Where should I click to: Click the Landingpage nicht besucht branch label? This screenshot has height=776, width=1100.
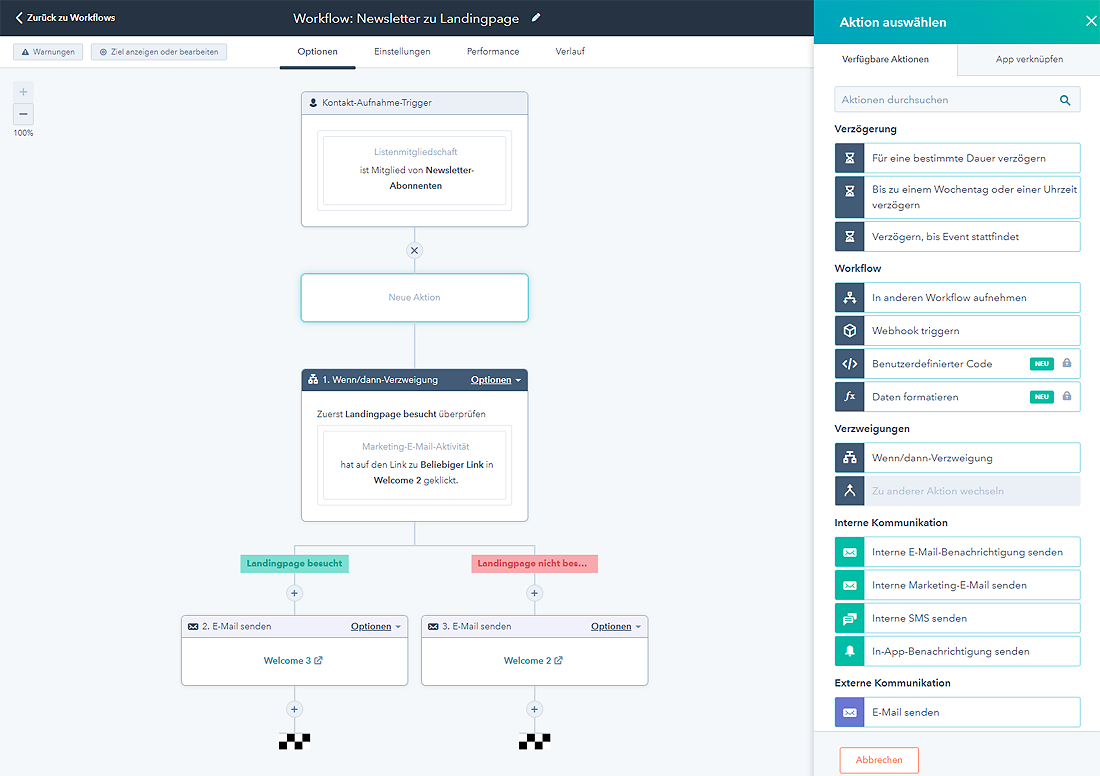point(535,563)
